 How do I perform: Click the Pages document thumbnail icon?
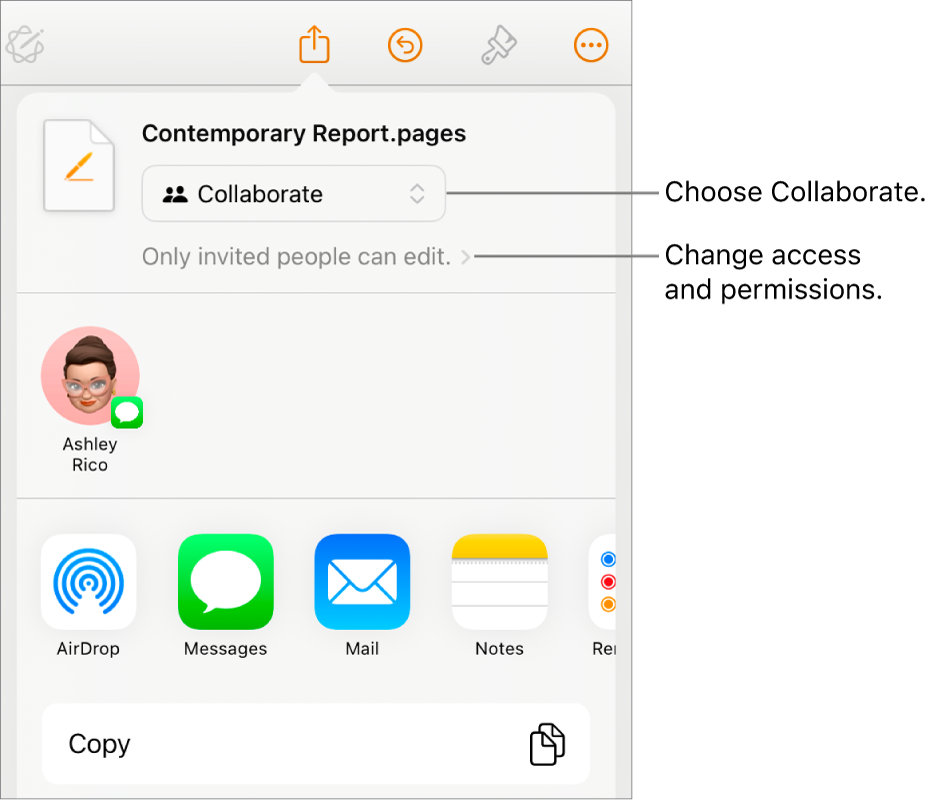79,165
